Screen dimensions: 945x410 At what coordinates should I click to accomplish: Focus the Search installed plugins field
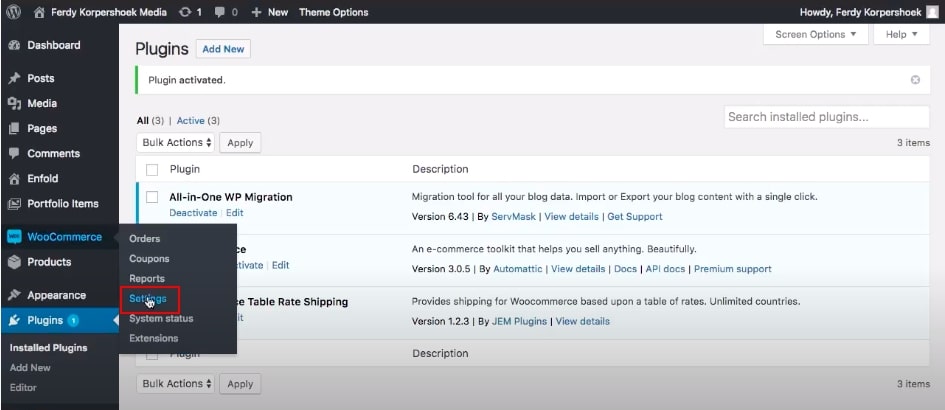point(826,117)
